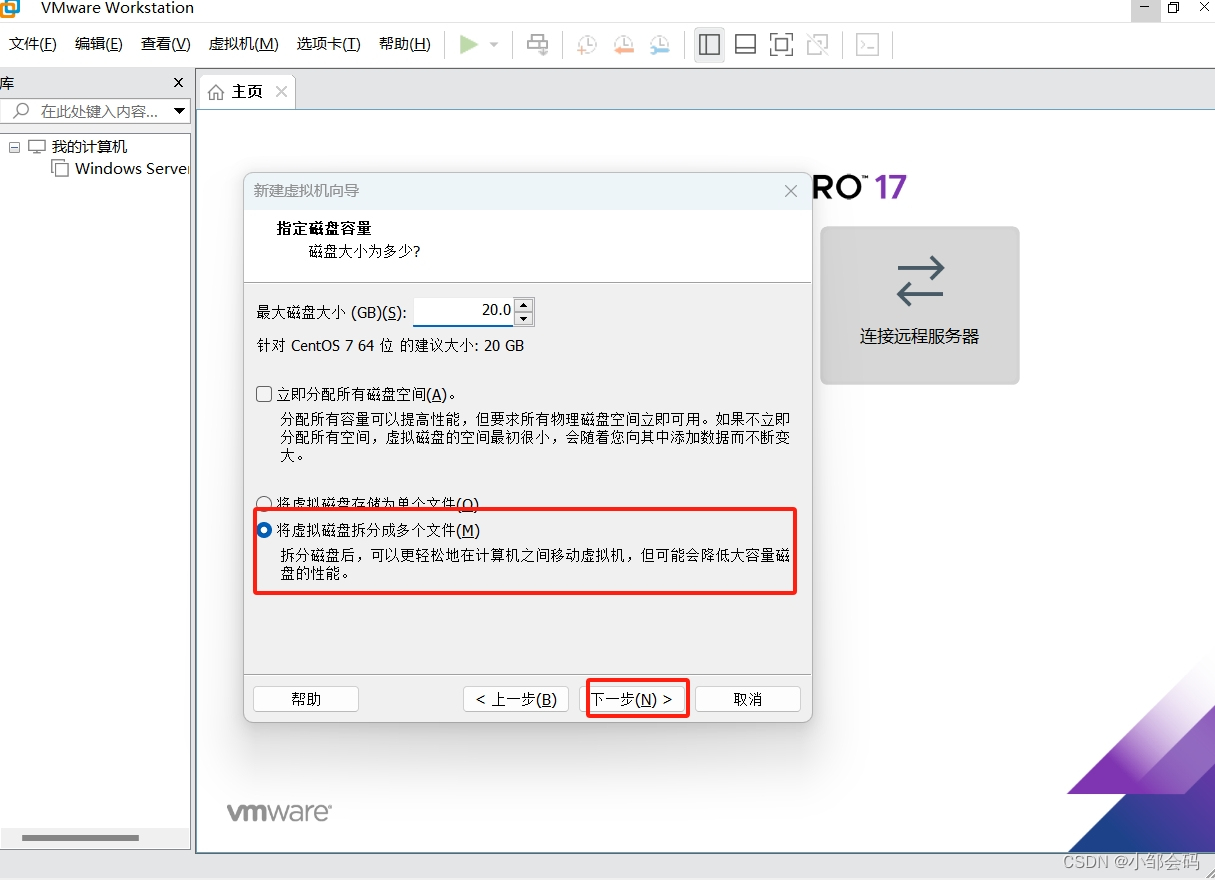Open the library search filter dropdown arrow
The height and width of the screenshot is (880, 1215).
(x=180, y=111)
